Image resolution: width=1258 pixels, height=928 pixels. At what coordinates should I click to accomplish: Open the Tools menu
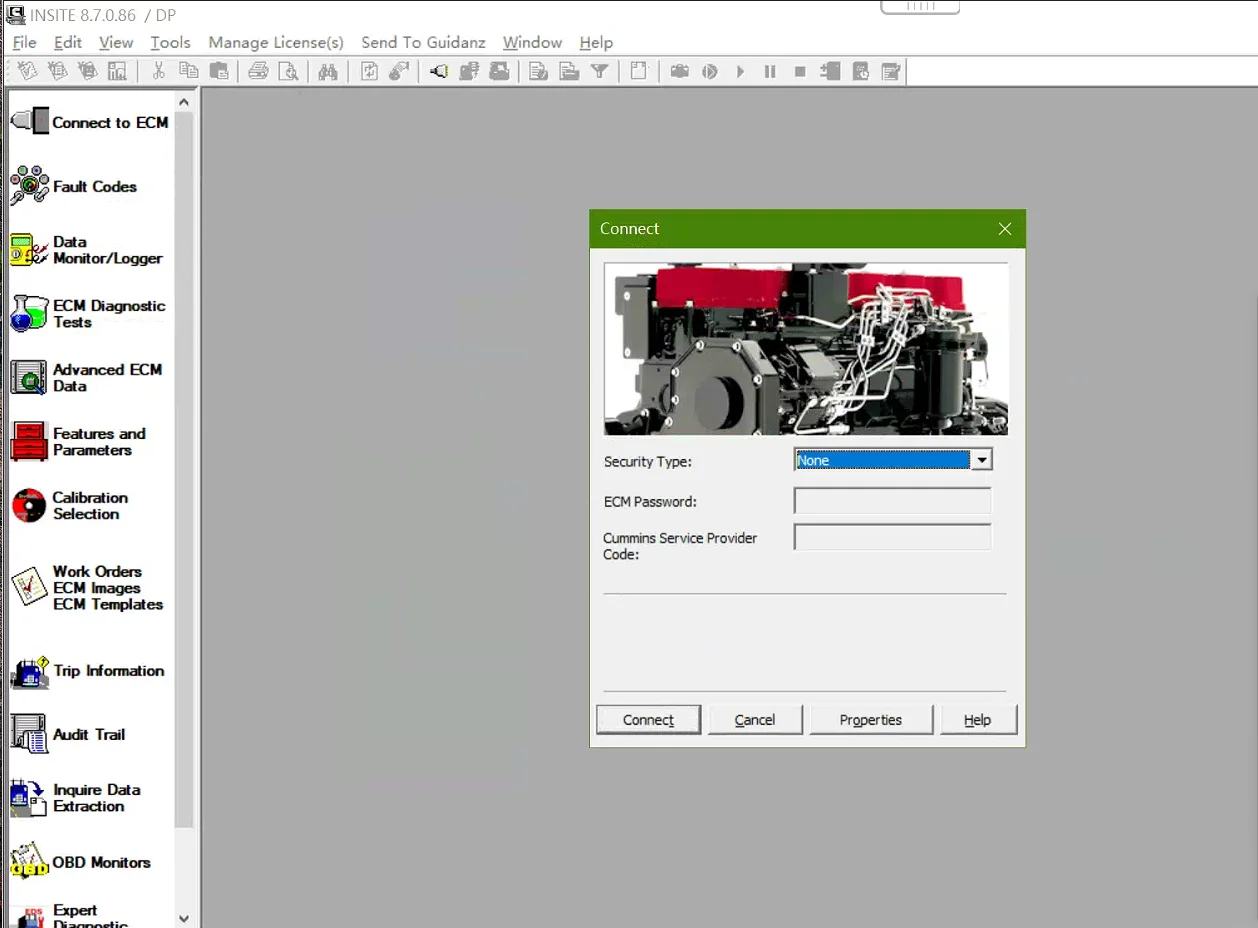(170, 42)
